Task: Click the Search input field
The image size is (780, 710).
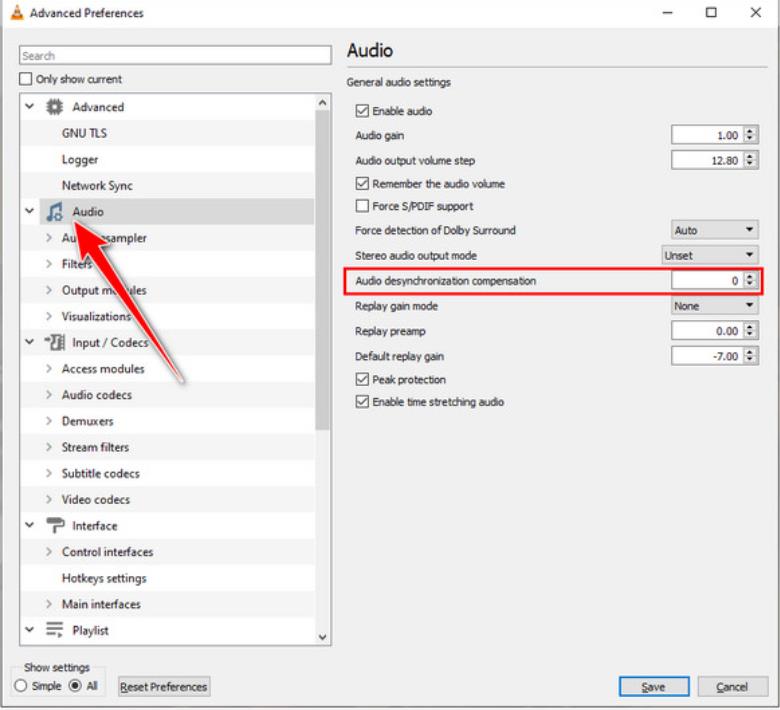Action: click(175, 55)
